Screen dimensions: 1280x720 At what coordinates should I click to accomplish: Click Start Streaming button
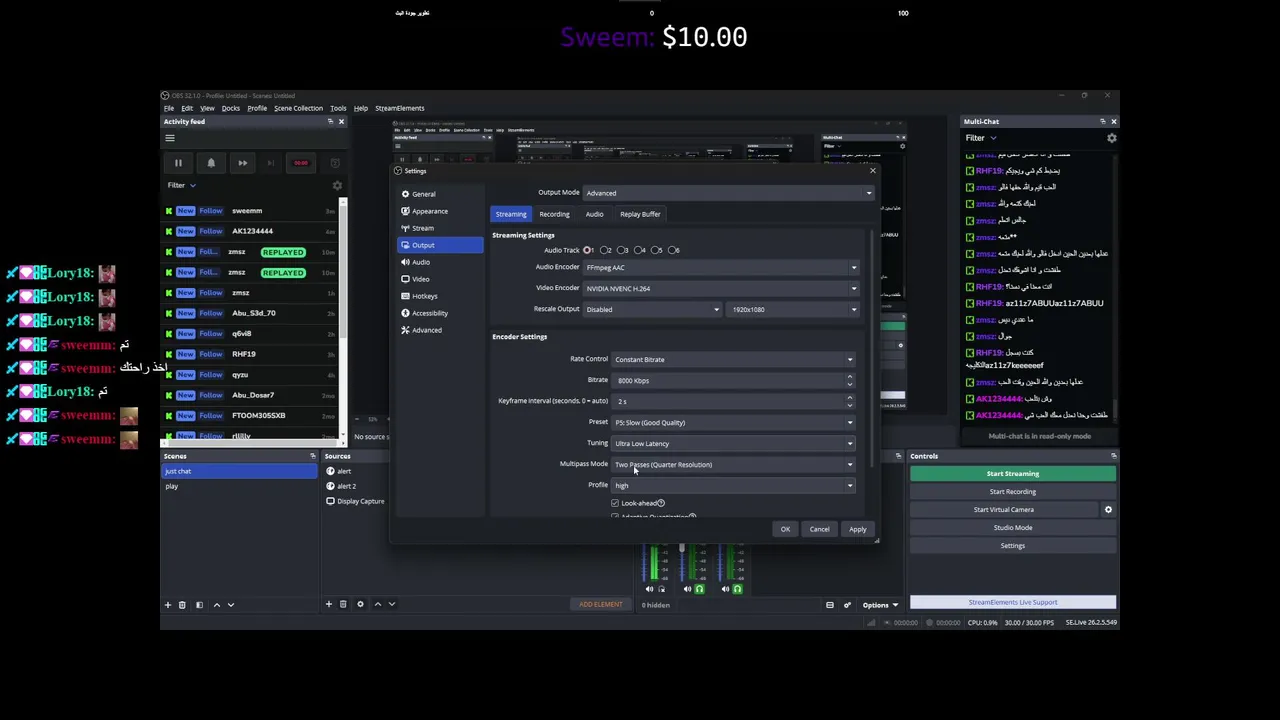pos(1013,474)
